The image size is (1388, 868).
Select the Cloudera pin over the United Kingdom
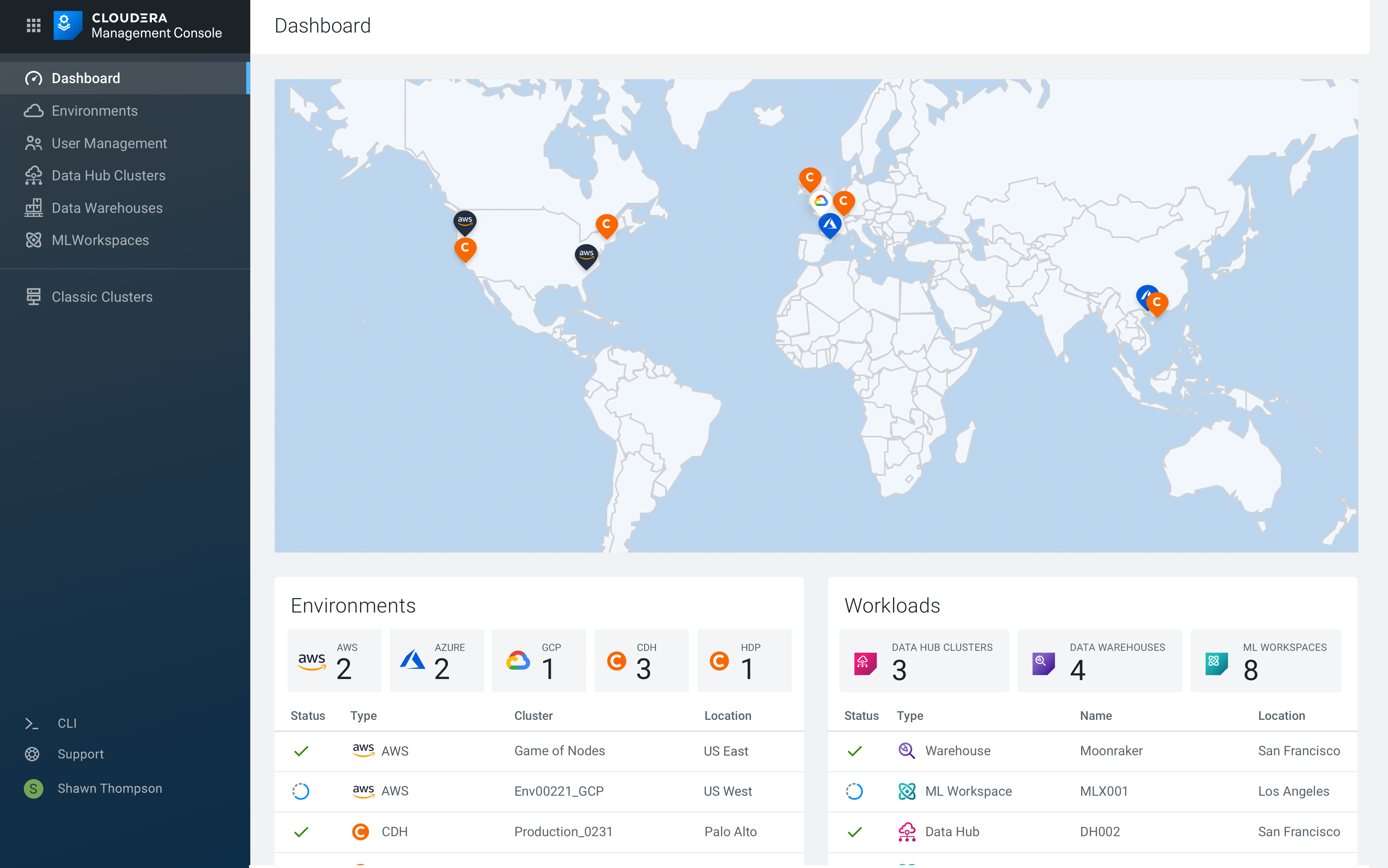[810, 180]
